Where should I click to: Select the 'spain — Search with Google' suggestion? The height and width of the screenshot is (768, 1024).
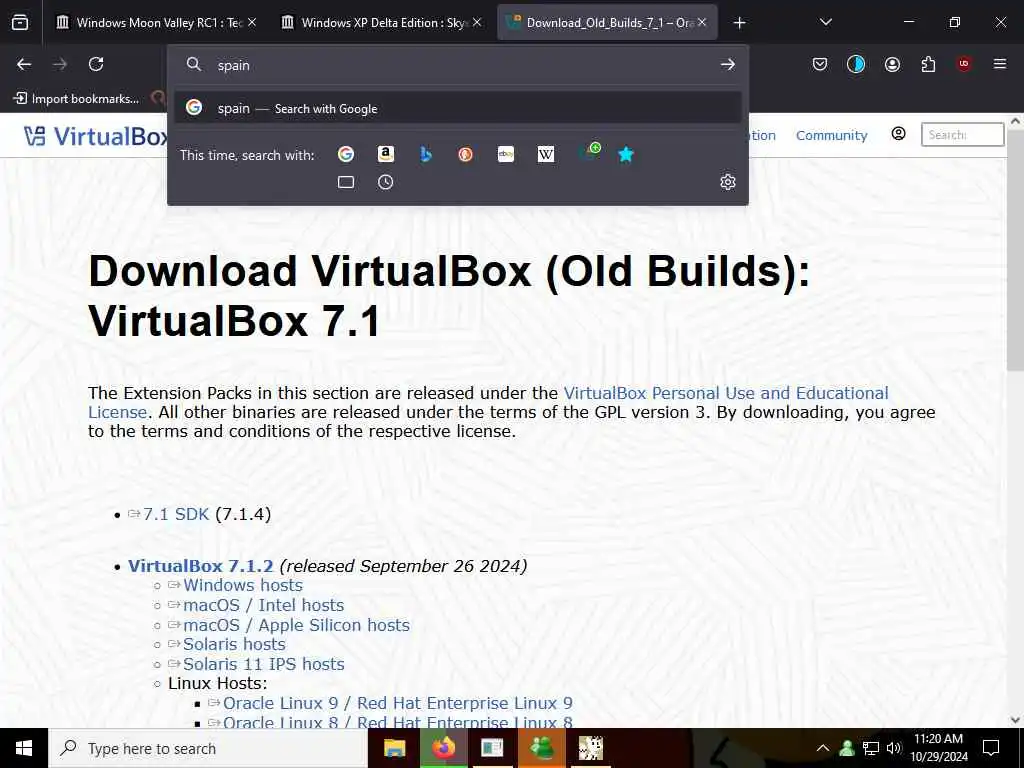point(457,108)
